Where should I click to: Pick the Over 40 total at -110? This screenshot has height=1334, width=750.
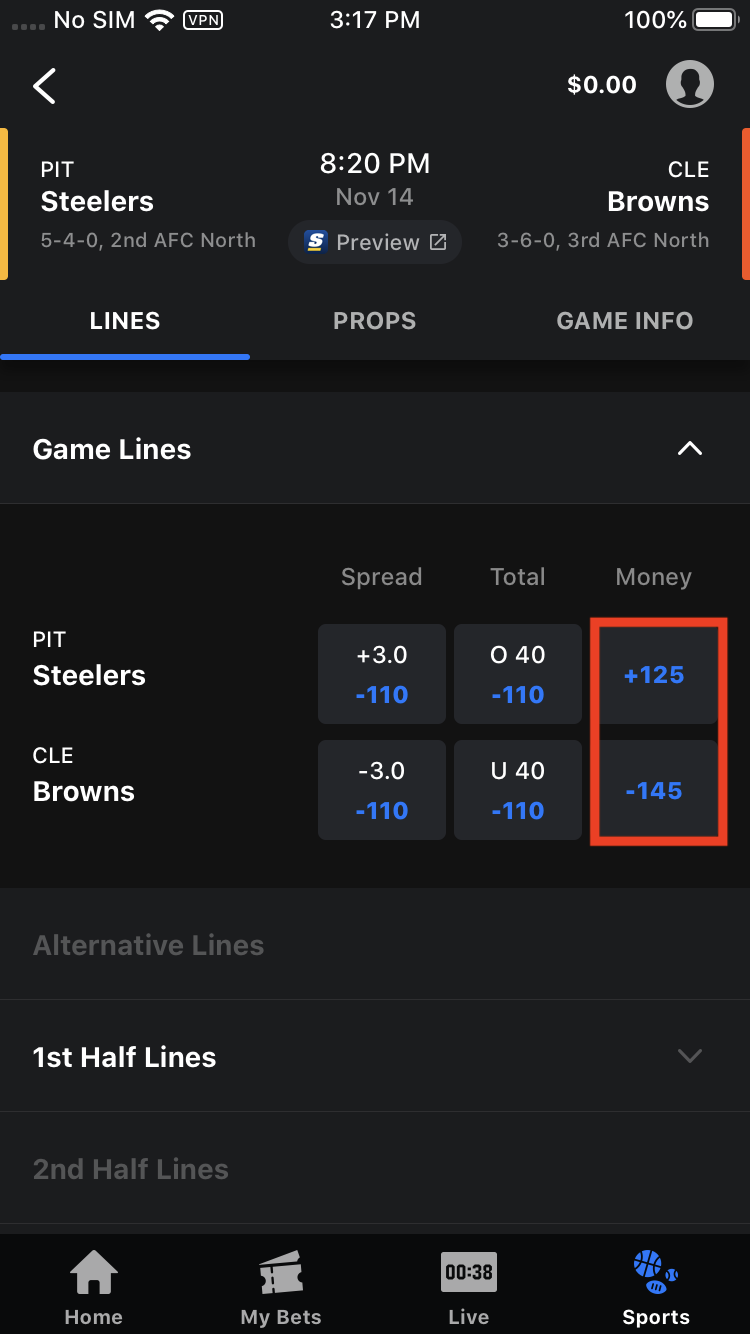pyautogui.click(x=518, y=673)
